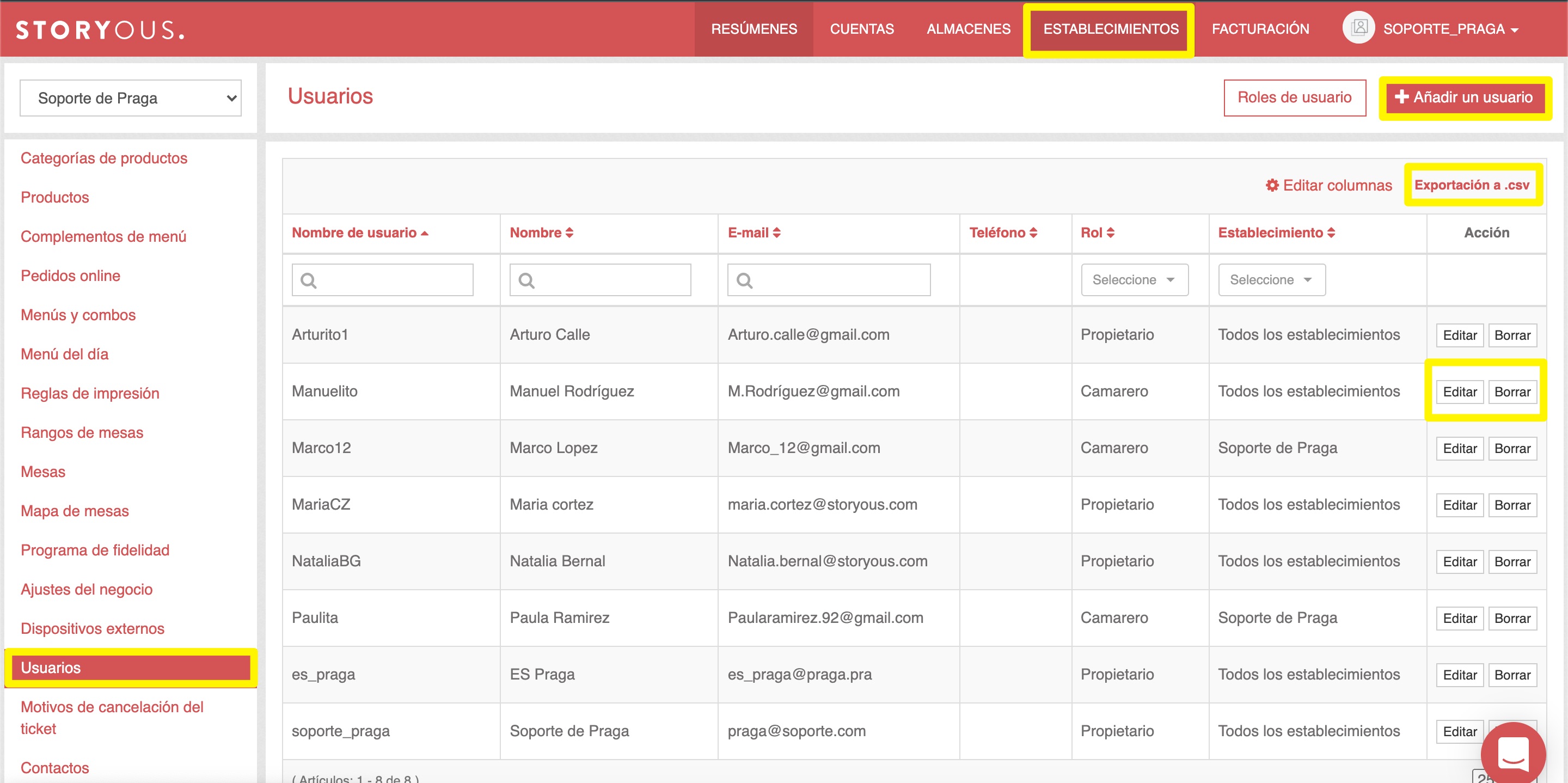Open Motivos de cancelación del ticket

point(112,718)
